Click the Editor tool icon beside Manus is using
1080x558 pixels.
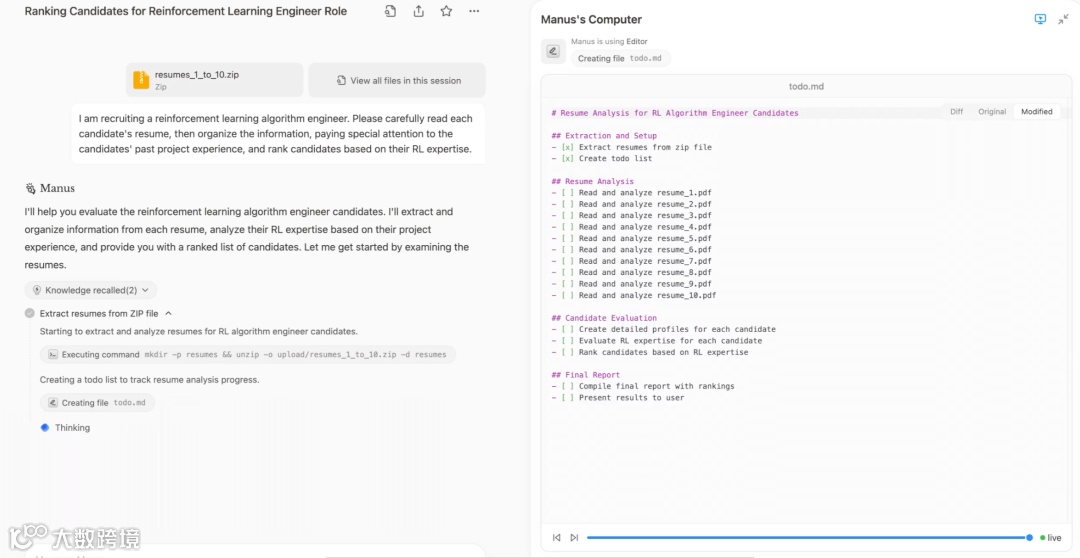point(553,52)
